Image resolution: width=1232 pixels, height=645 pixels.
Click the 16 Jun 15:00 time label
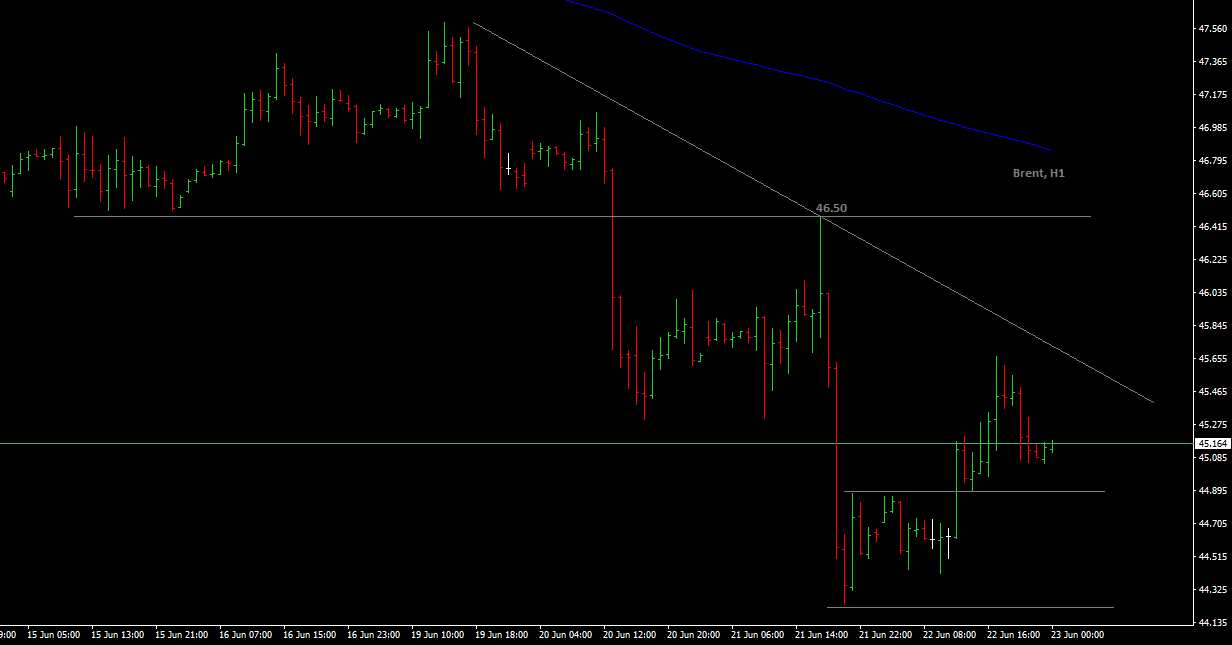[x=309, y=634]
